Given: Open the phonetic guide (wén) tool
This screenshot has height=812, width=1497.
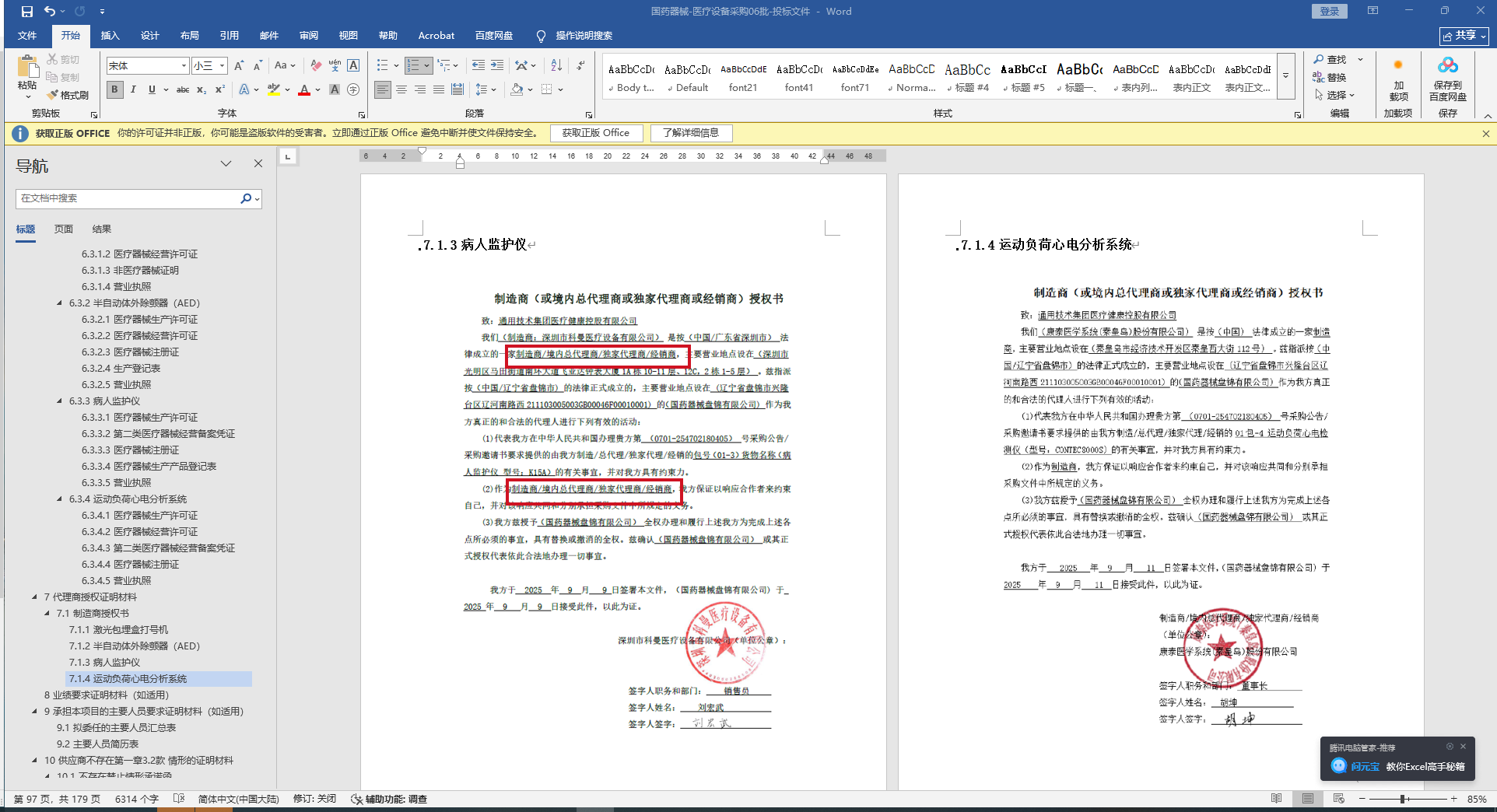Looking at the screenshot, I should (x=335, y=66).
